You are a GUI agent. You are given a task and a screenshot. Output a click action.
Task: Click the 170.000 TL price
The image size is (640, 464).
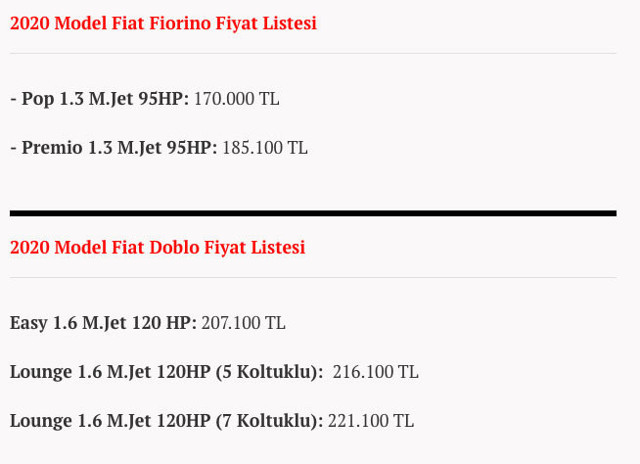(236, 99)
